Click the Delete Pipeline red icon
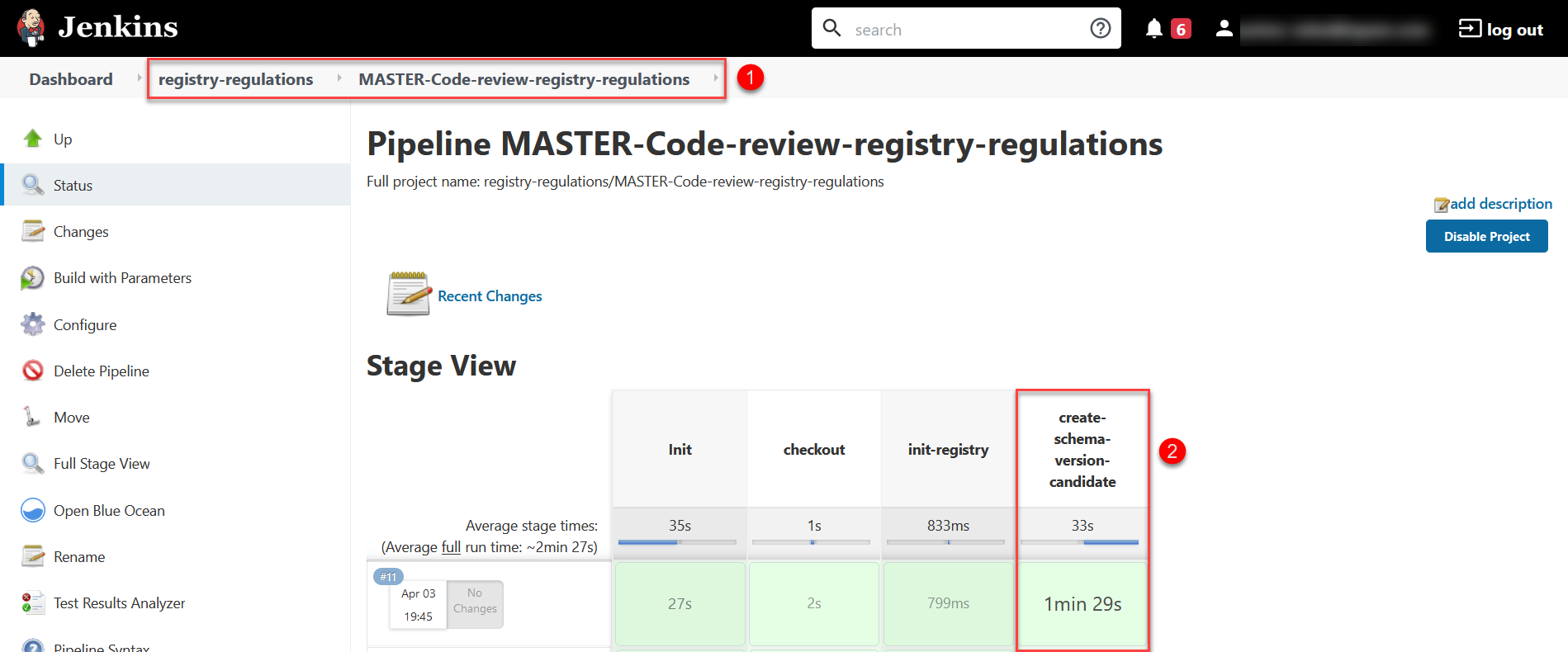The height and width of the screenshot is (652, 1568). [33, 371]
